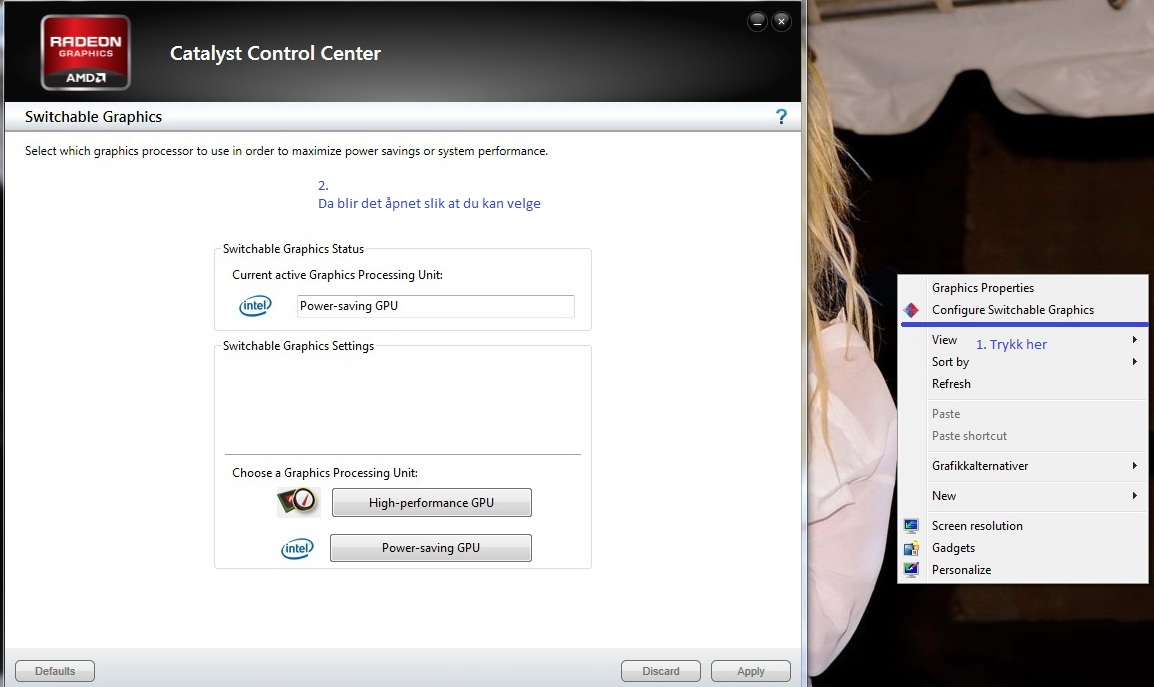Open help with the question mark icon
1154x687 pixels.
coord(781,116)
